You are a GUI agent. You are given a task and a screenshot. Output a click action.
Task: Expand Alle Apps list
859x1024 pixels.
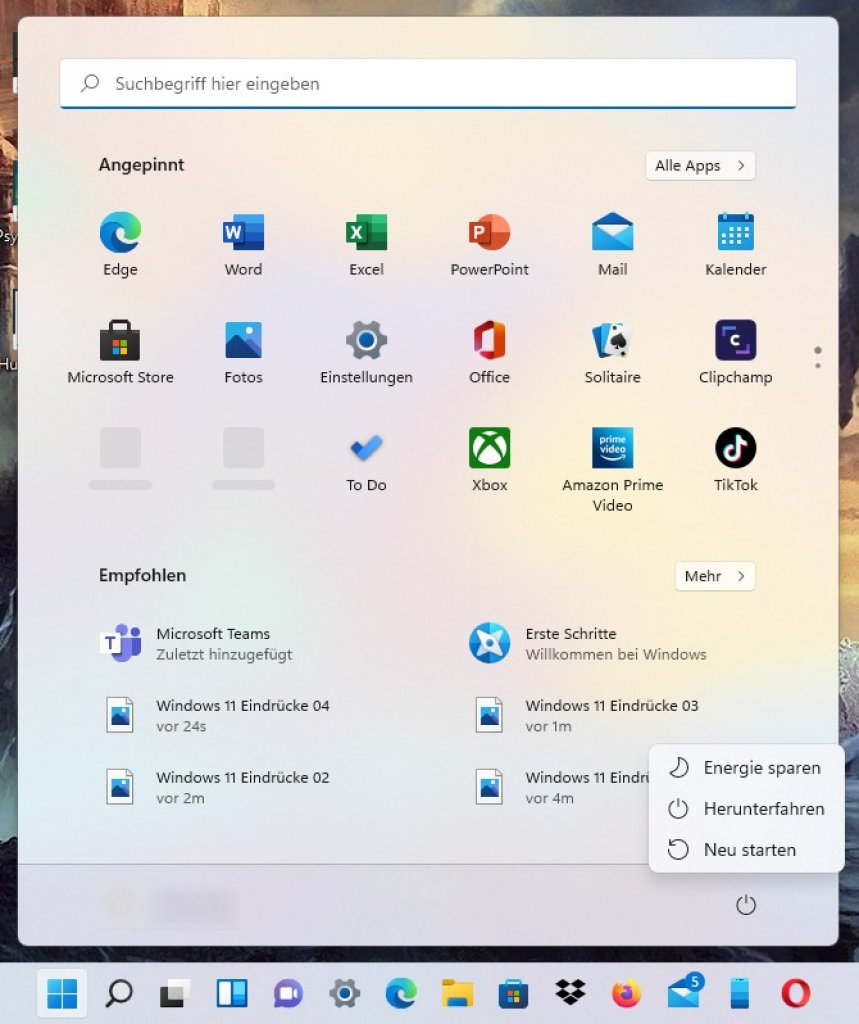700,165
